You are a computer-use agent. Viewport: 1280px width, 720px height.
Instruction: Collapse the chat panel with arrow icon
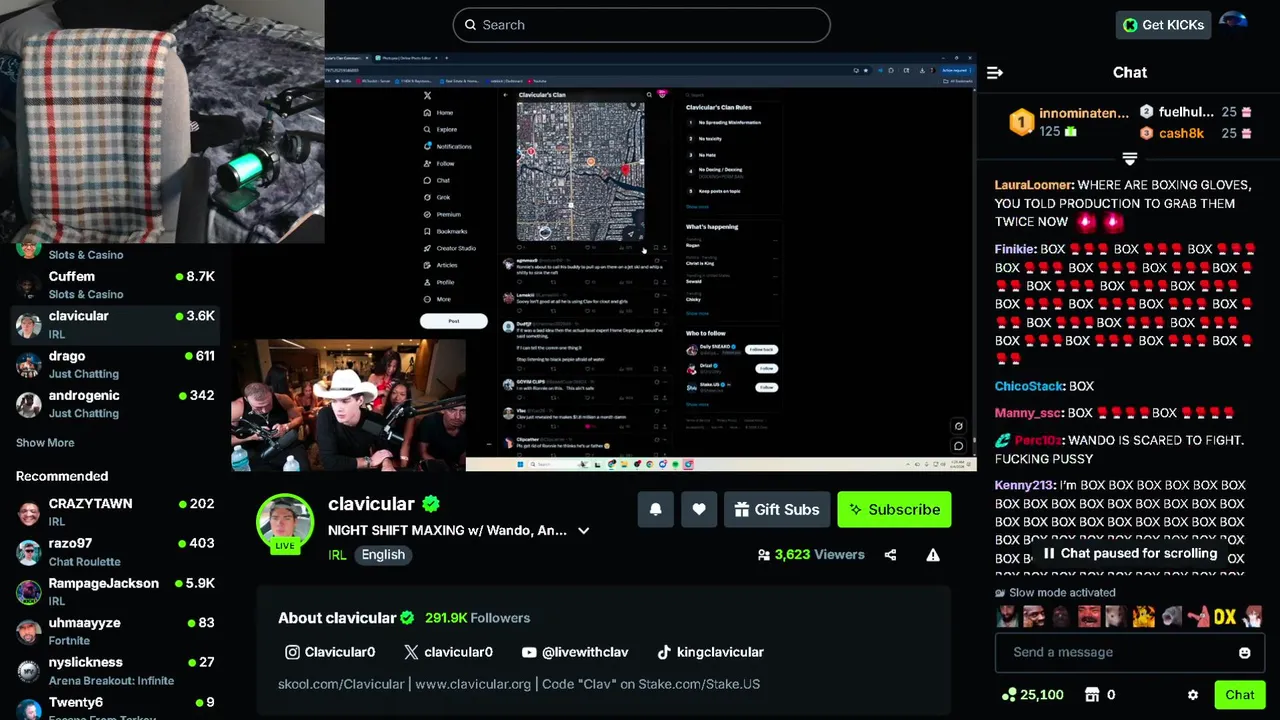[x=994, y=72]
